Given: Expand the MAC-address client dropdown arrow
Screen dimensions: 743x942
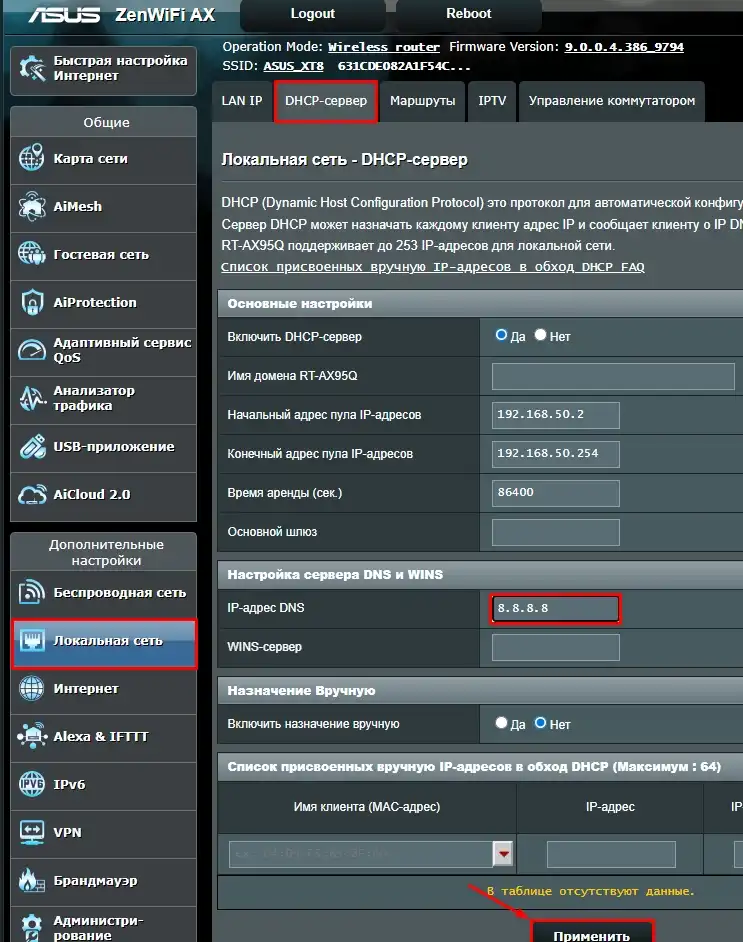Looking at the screenshot, I should pyautogui.click(x=503, y=854).
